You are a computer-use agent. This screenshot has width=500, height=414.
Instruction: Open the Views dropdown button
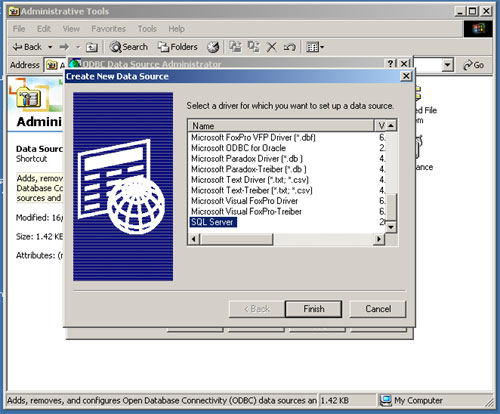pyautogui.click(x=315, y=47)
